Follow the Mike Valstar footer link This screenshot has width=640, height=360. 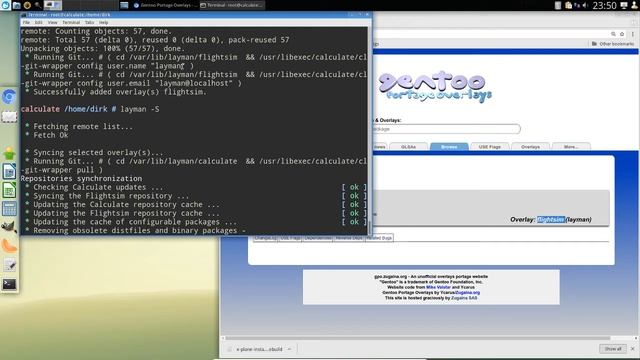coord(438,287)
